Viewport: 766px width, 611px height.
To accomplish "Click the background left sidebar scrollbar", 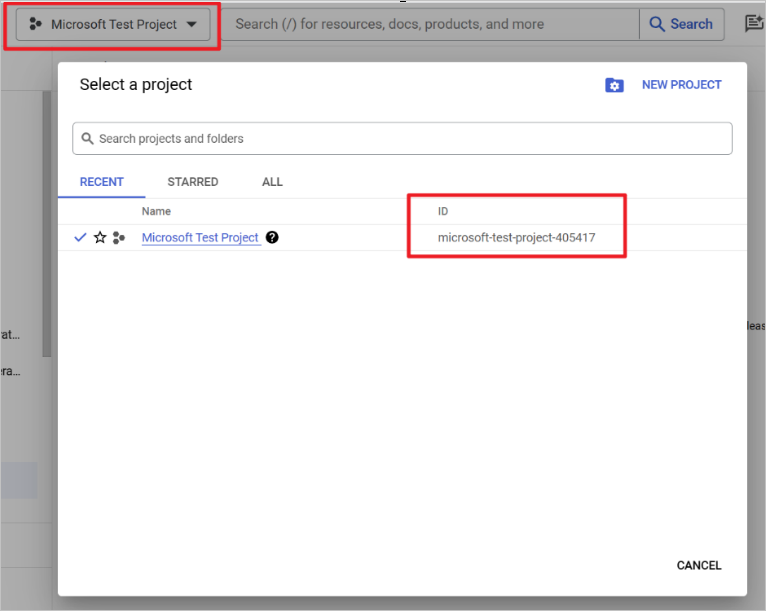I will (x=47, y=224).
